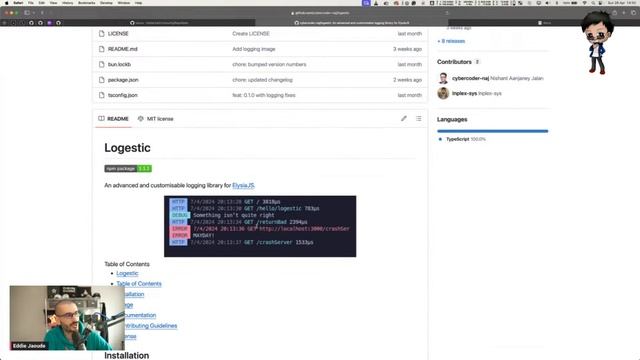Click the Installation heading
The width and height of the screenshot is (640, 360).
(127, 356)
